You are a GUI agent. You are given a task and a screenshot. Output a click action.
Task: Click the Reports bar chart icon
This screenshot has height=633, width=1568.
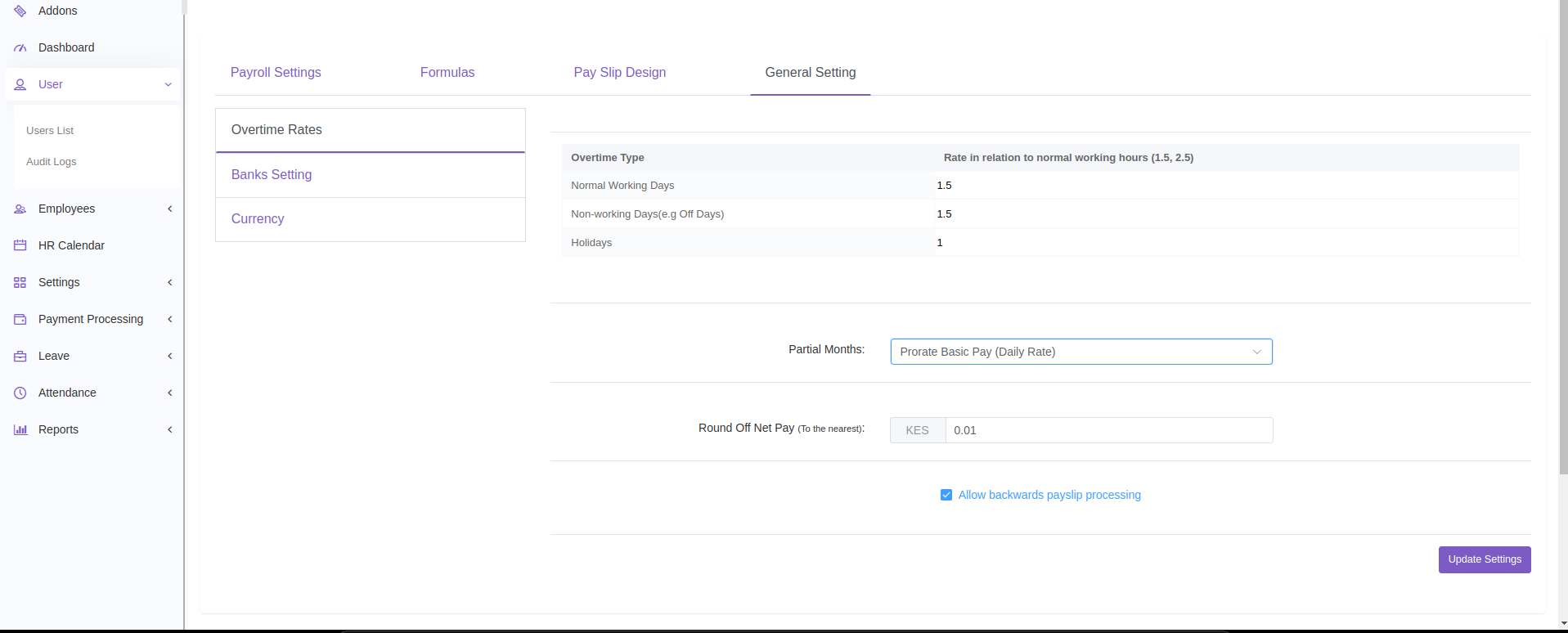[x=20, y=430]
